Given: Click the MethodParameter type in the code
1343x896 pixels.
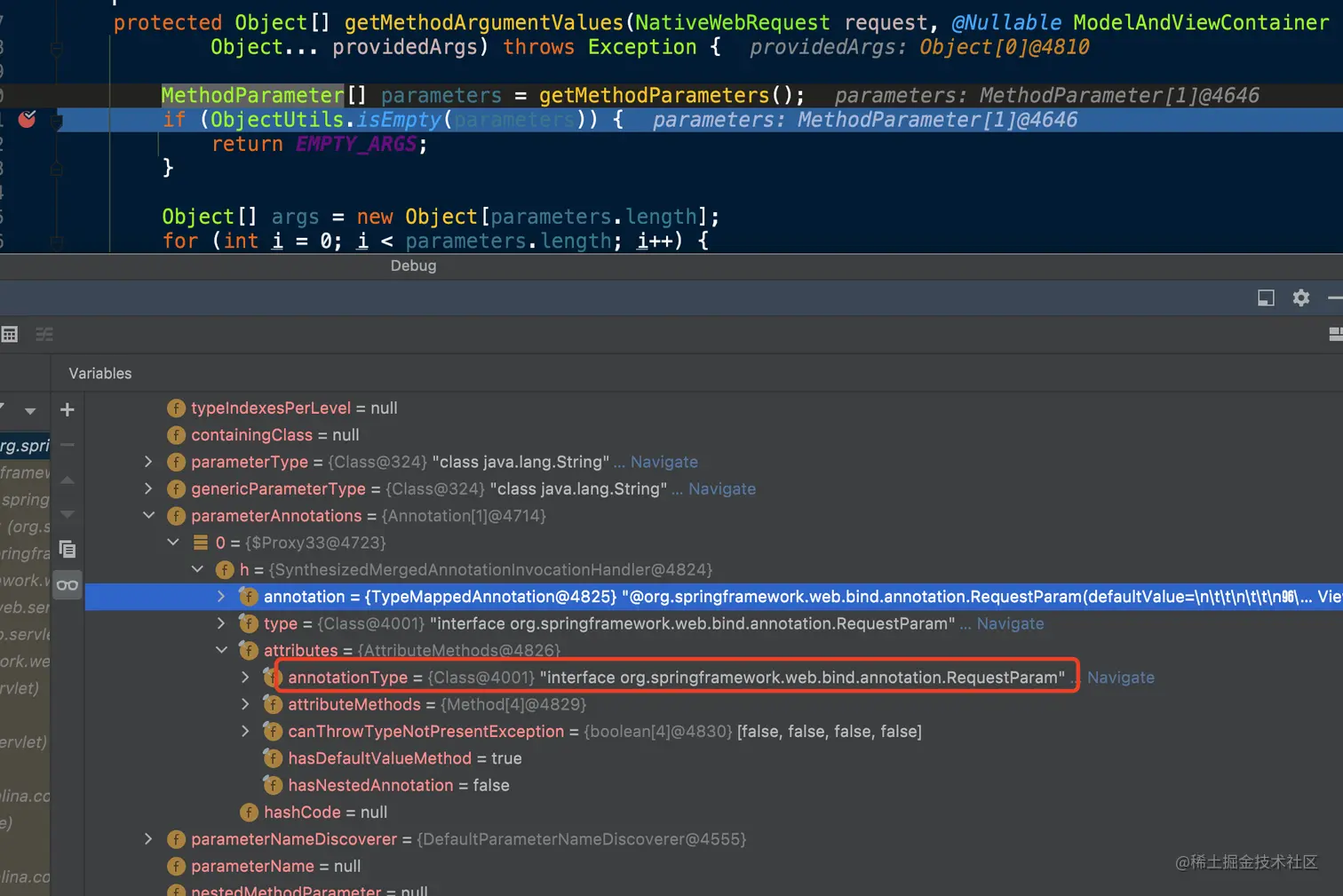Looking at the screenshot, I should tap(252, 95).
